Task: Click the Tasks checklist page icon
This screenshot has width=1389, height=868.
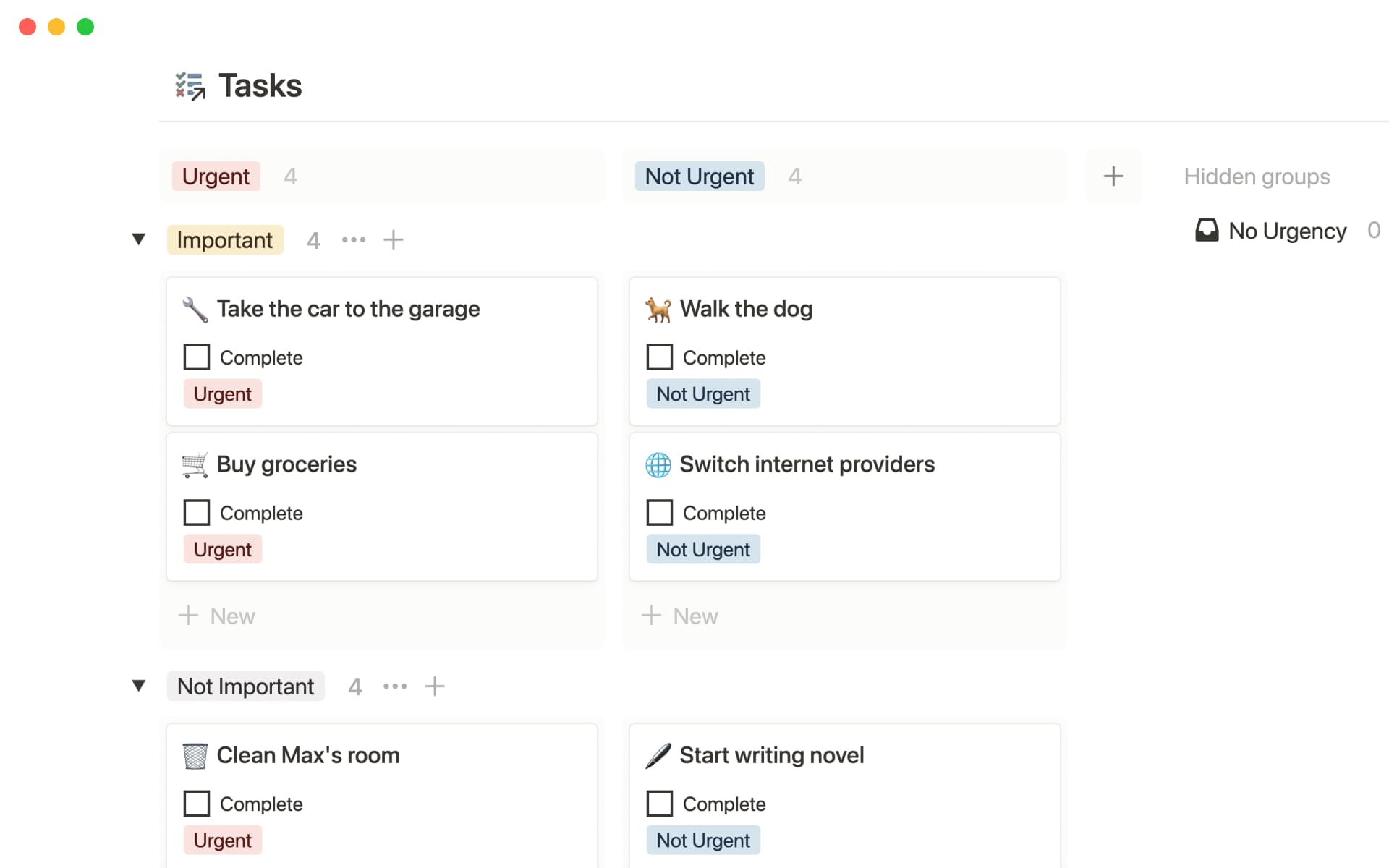Action: pos(190,86)
